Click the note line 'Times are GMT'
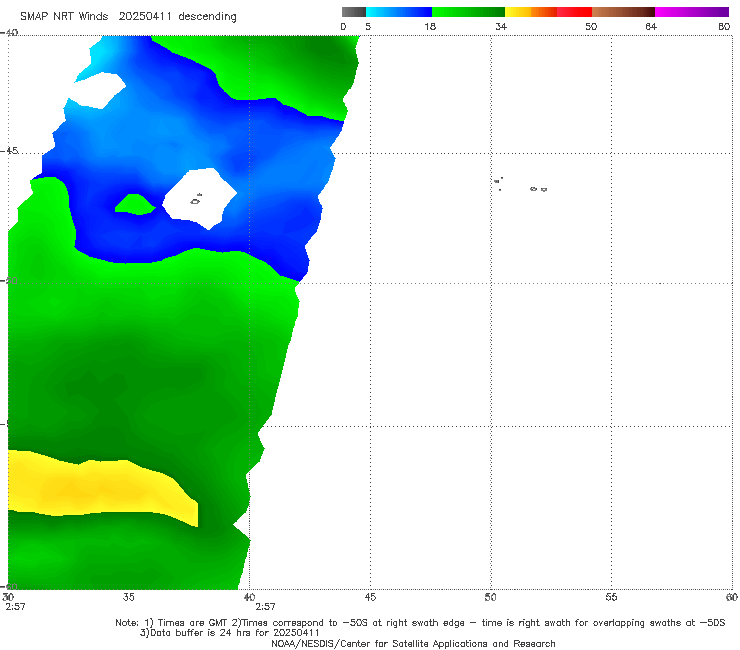 pyautogui.click(x=192, y=623)
